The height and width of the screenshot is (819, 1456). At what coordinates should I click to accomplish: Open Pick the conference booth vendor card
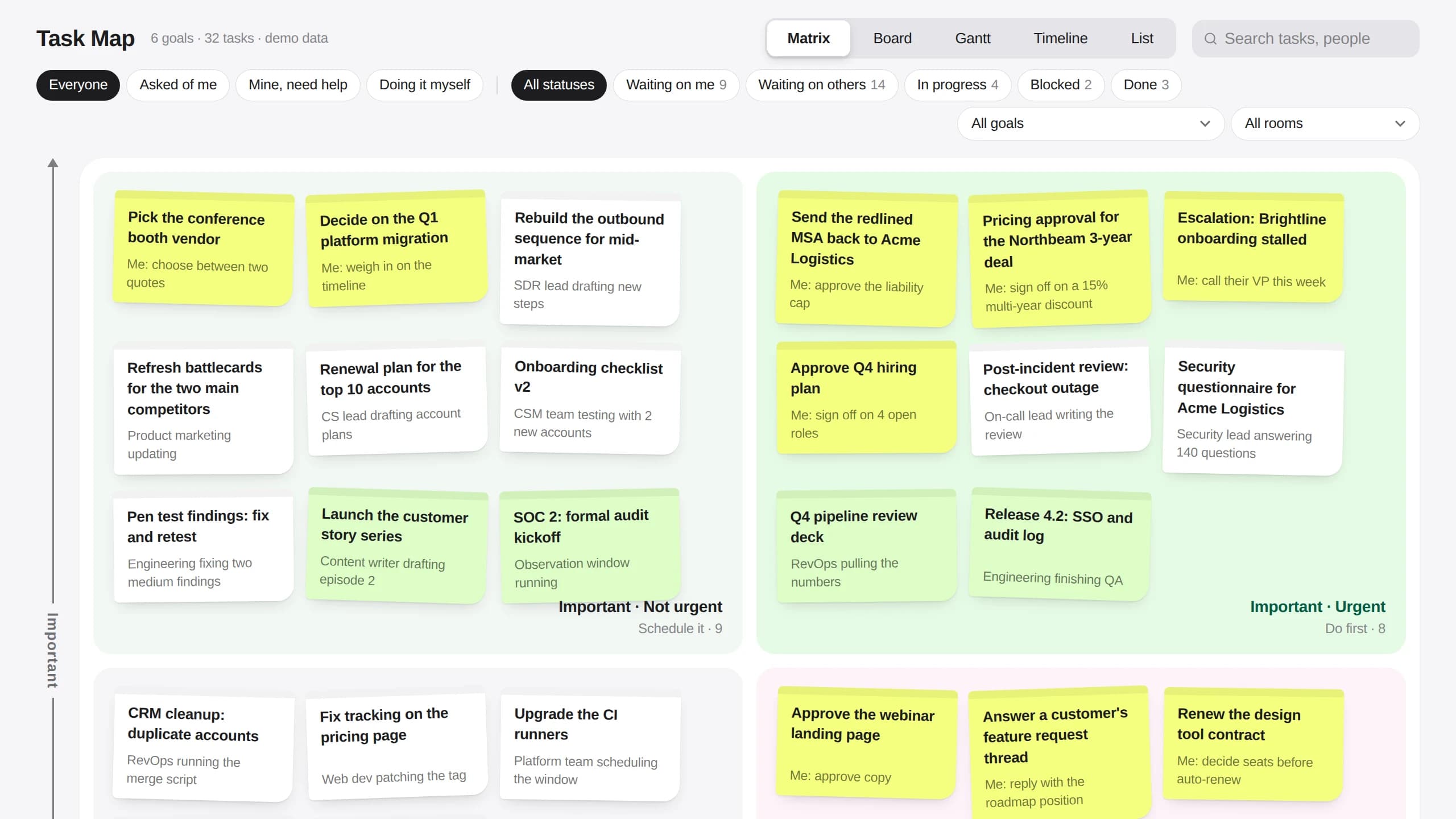tap(203, 249)
